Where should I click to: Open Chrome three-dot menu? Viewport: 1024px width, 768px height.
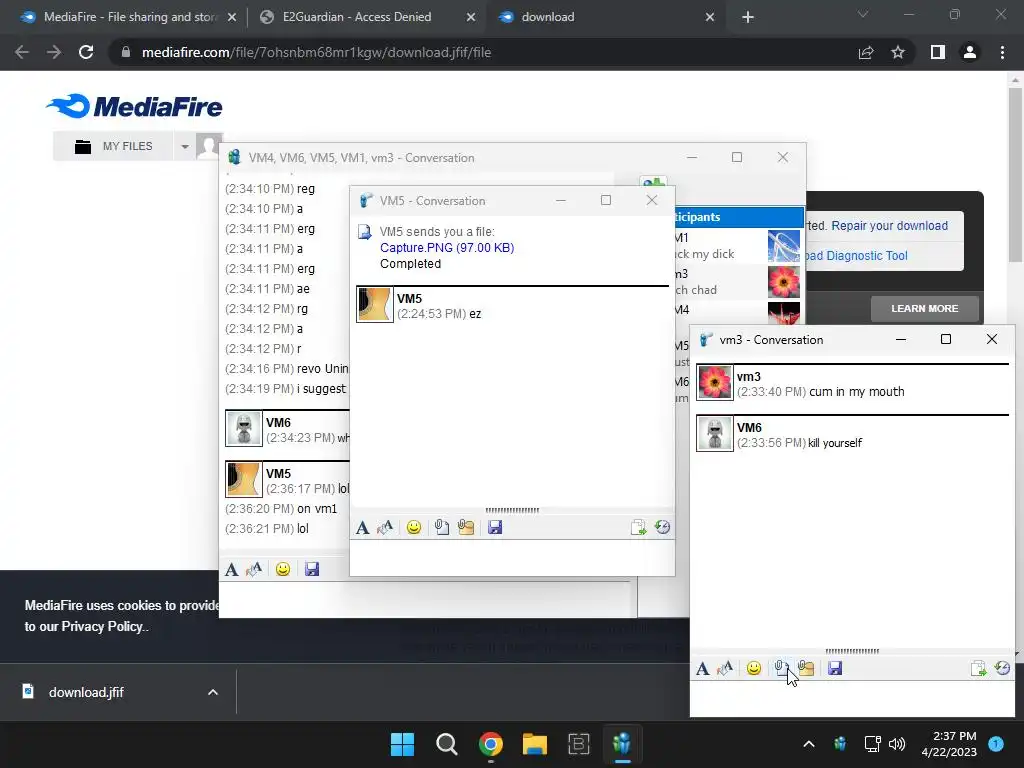pyautogui.click(x=1002, y=52)
